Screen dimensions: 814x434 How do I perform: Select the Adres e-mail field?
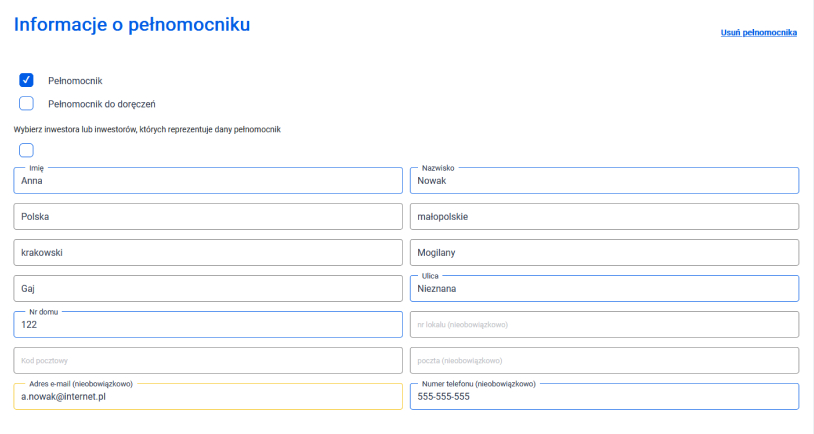click(x=208, y=397)
